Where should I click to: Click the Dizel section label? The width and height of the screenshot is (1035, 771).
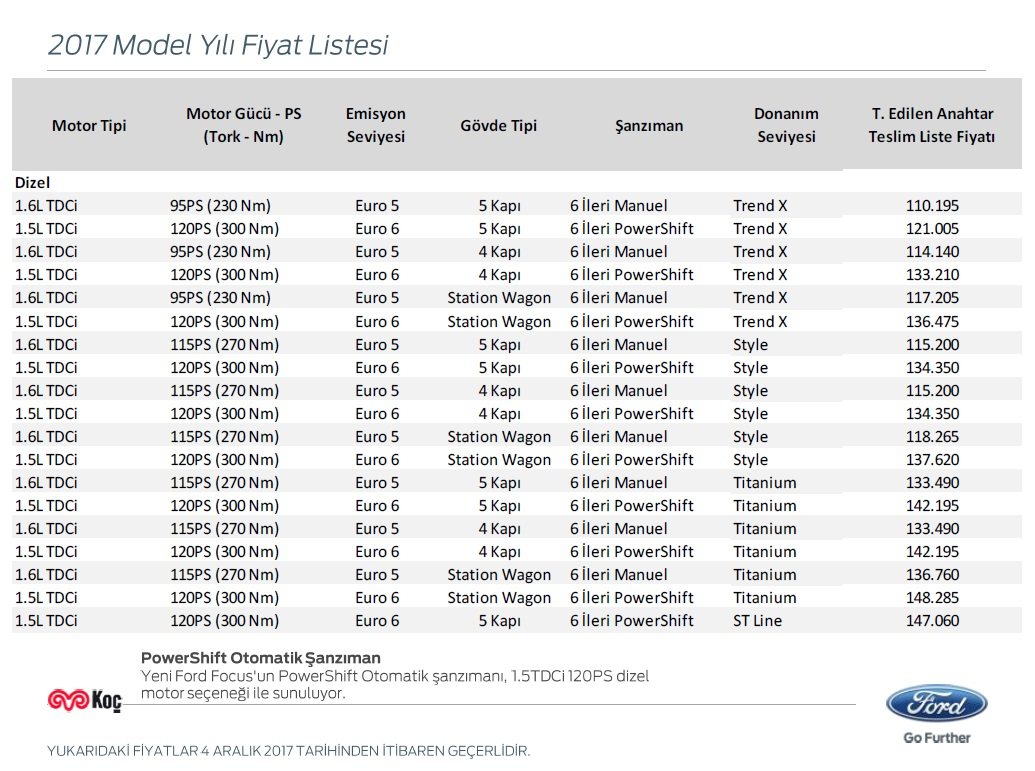coord(32,182)
